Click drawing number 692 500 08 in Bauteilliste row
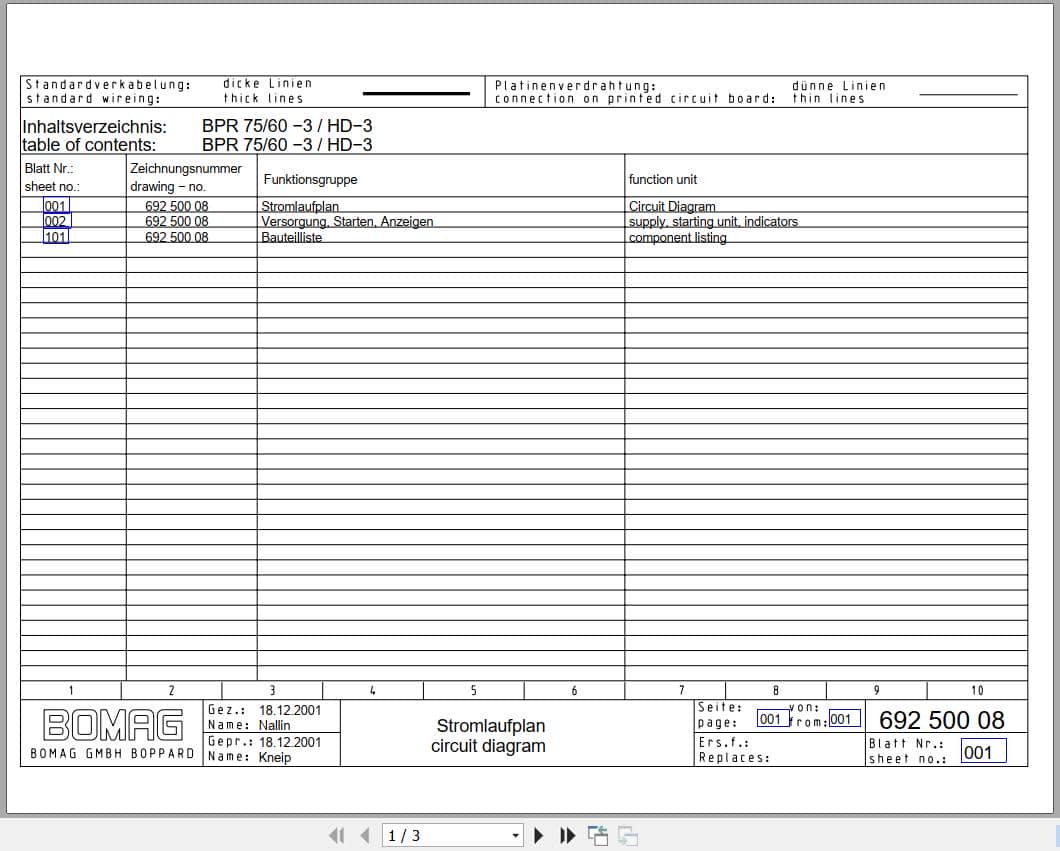Viewport: 1060px width, 851px height. (x=176, y=237)
